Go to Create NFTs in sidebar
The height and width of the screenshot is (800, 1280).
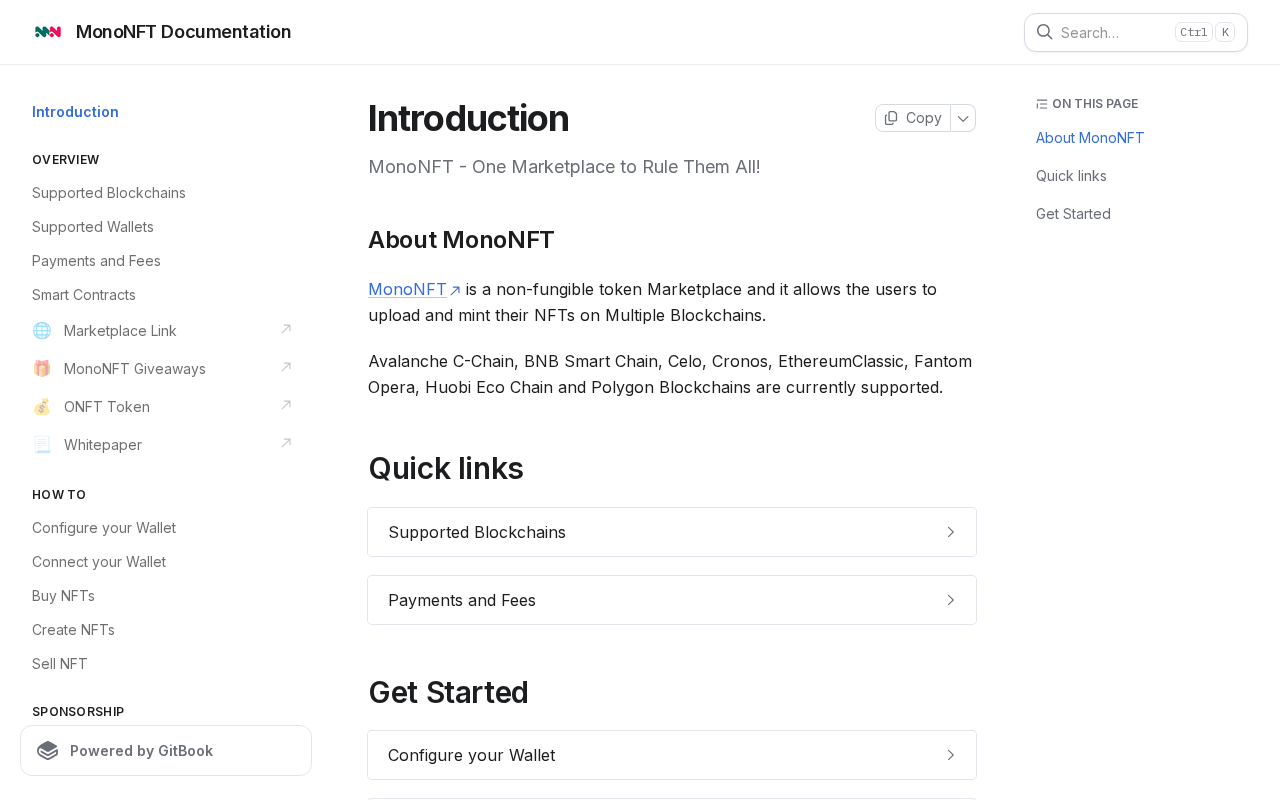click(73, 630)
